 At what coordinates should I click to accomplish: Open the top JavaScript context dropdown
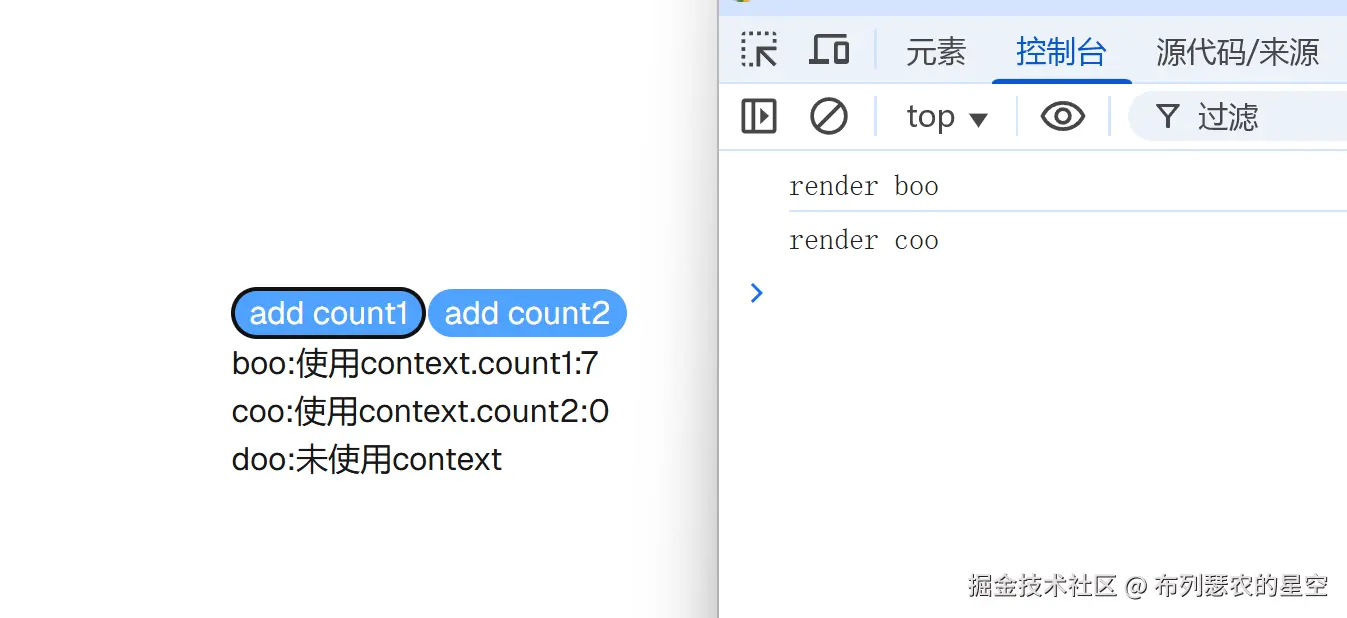tap(946, 117)
